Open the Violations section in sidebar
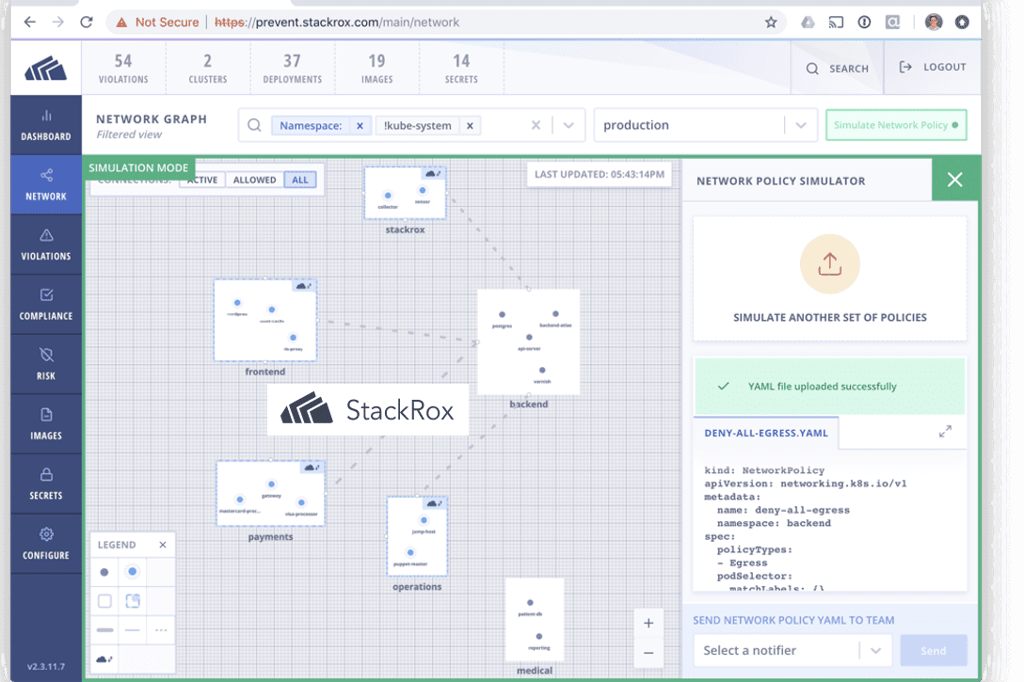 tap(46, 245)
